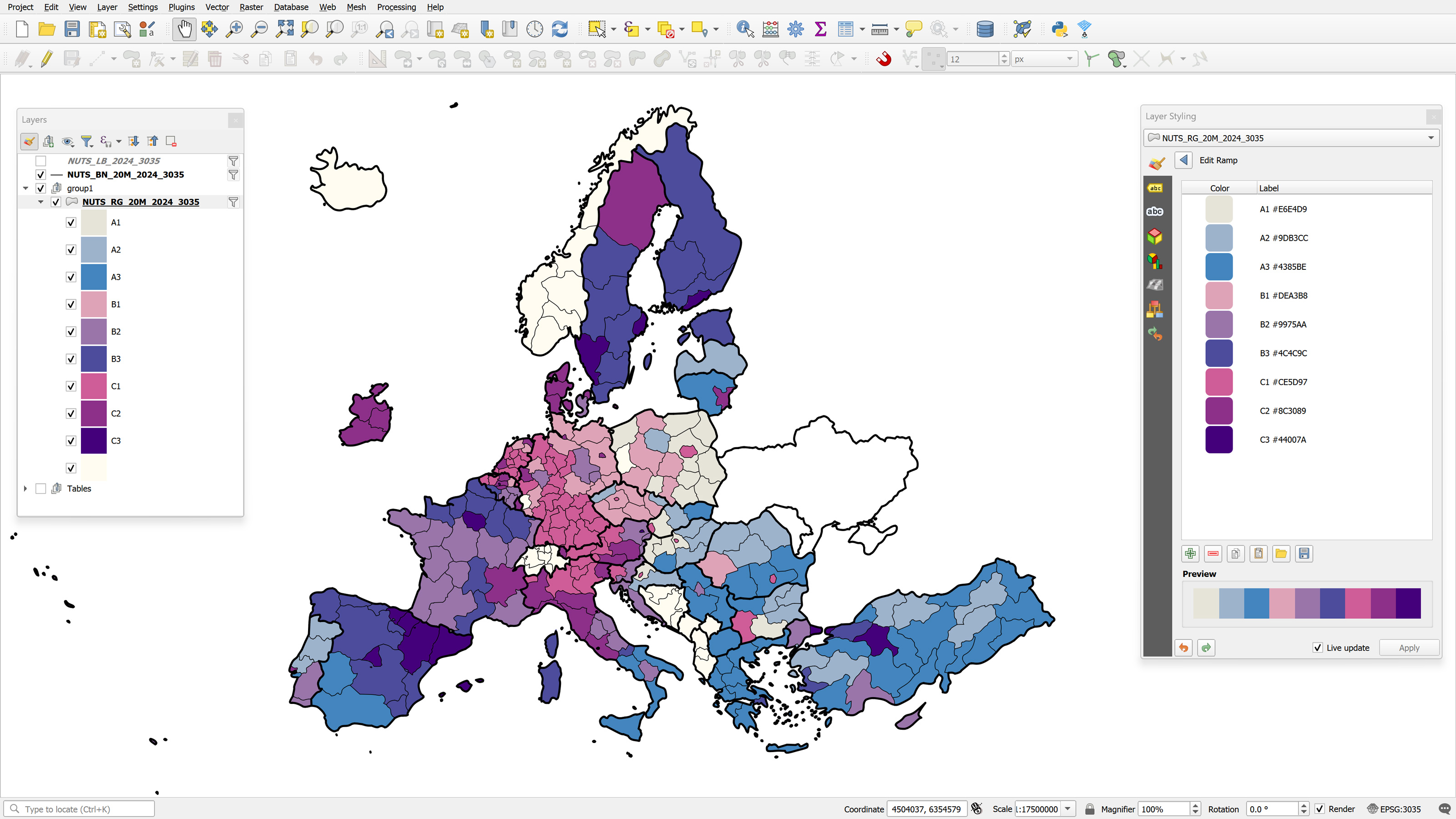Click the New Project icon
This screenshot has width=1456, height=819.
pyautogui.click(x=22, y=29)
